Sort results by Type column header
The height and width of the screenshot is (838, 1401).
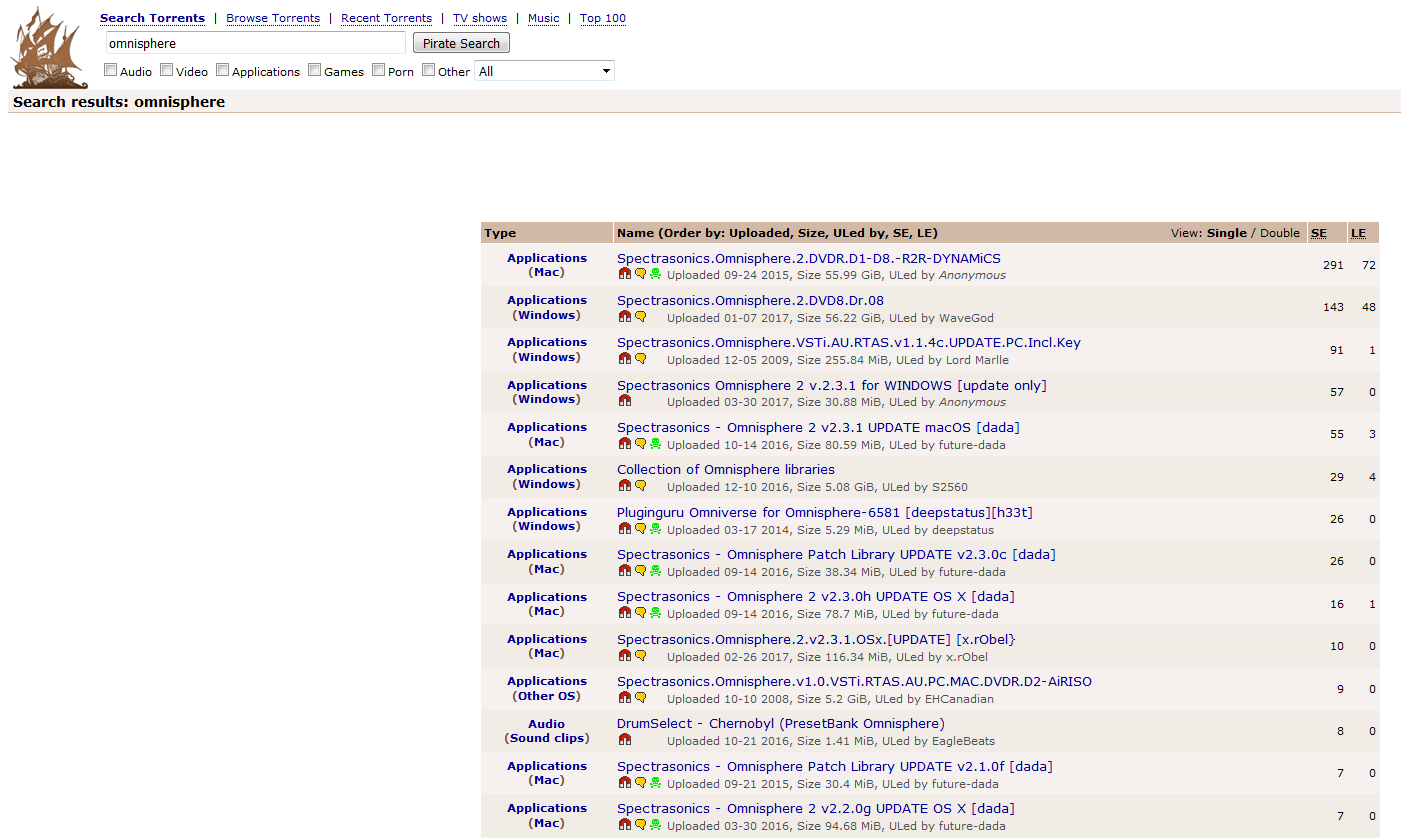click(500, 233)
